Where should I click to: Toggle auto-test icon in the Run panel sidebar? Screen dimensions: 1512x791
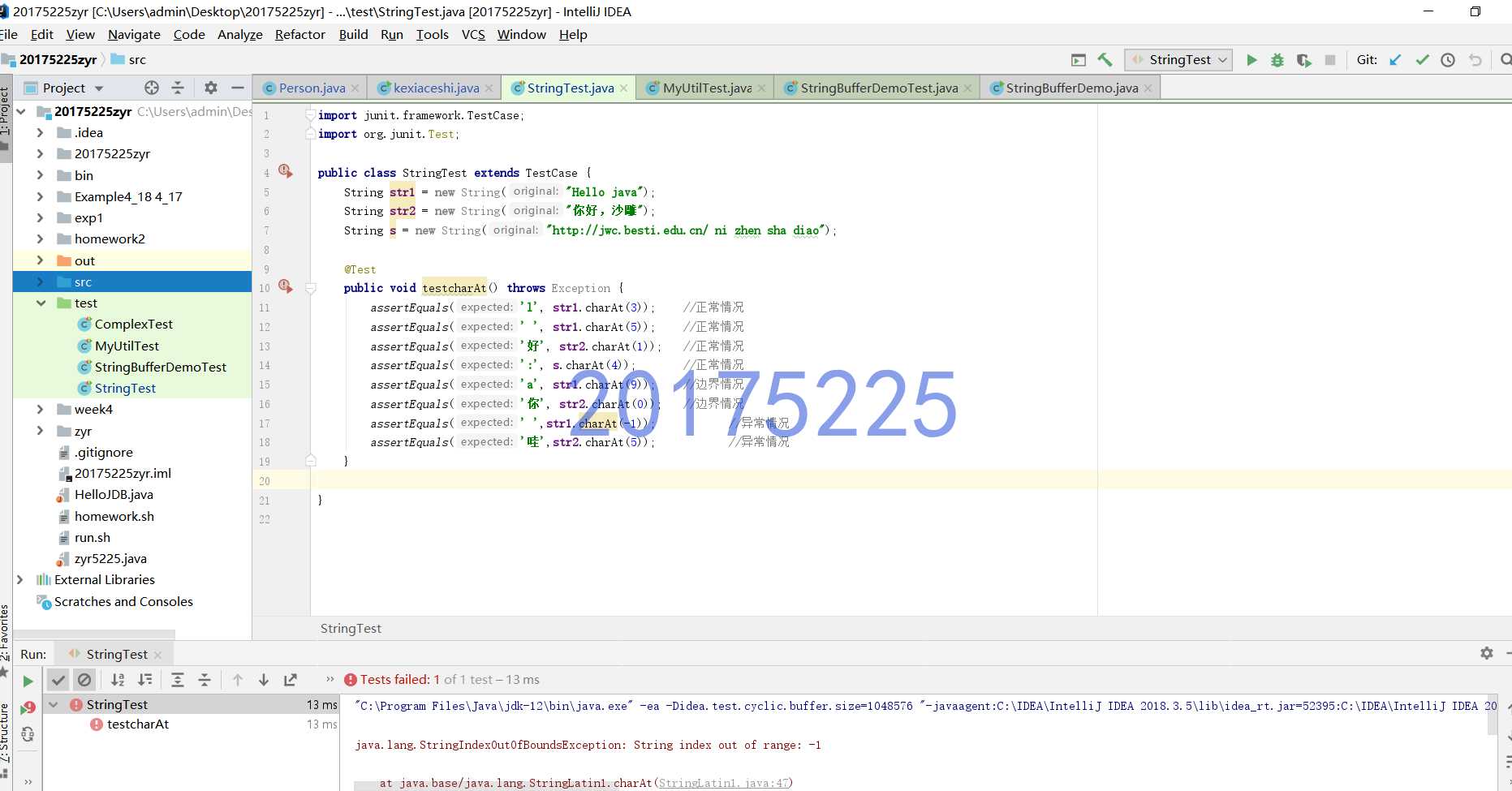click(28, 734)
